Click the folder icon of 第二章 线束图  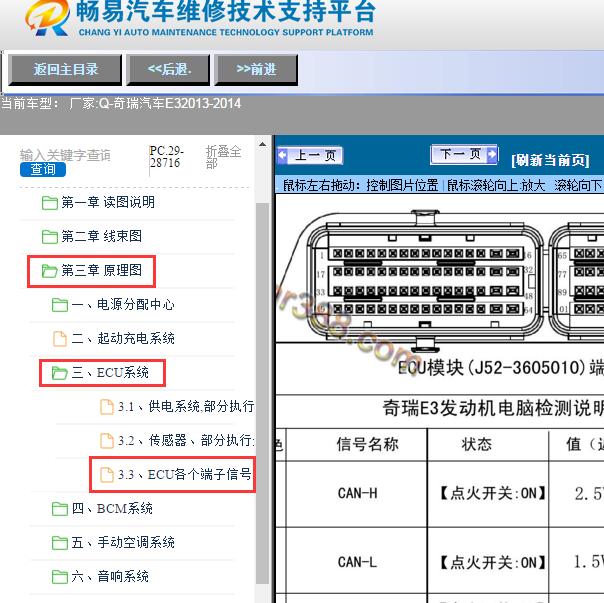50,237
